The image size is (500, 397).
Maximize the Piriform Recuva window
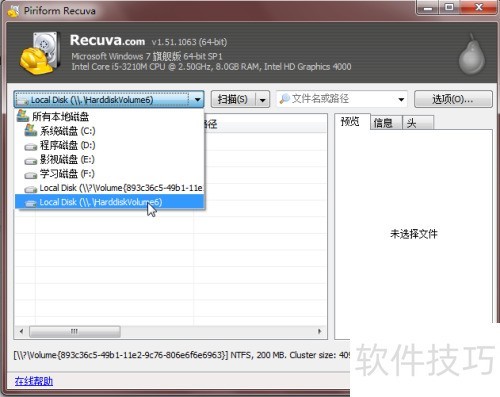[450, 7]
